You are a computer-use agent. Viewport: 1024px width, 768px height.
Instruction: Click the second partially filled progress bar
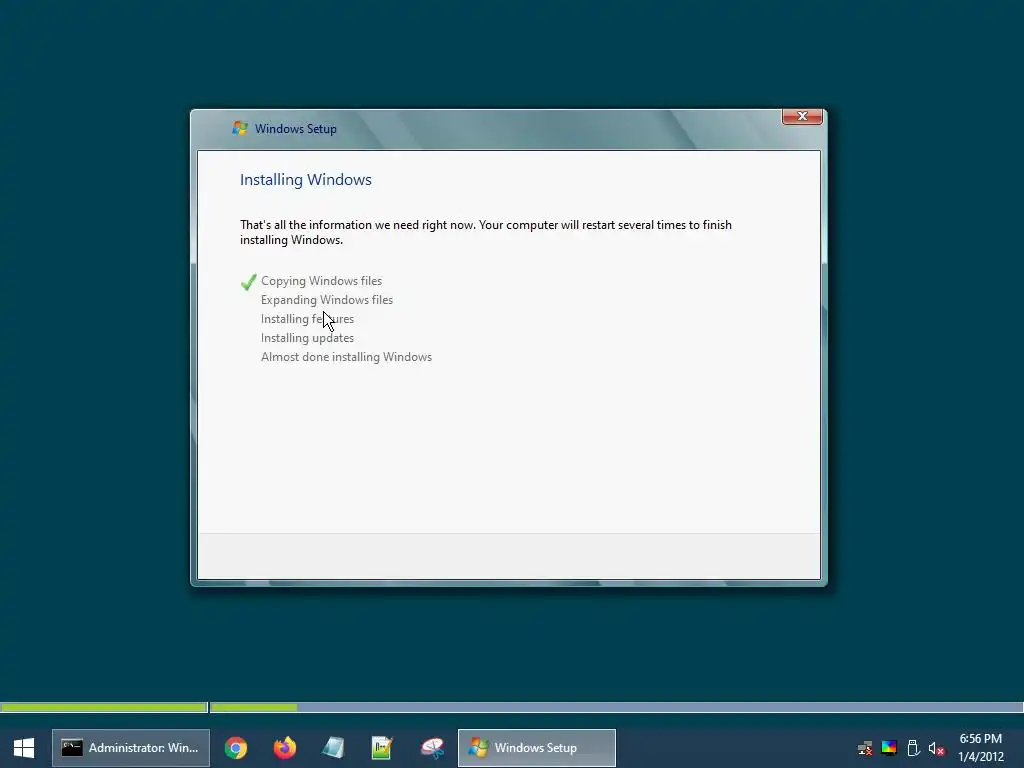click(x=616, y=707)
